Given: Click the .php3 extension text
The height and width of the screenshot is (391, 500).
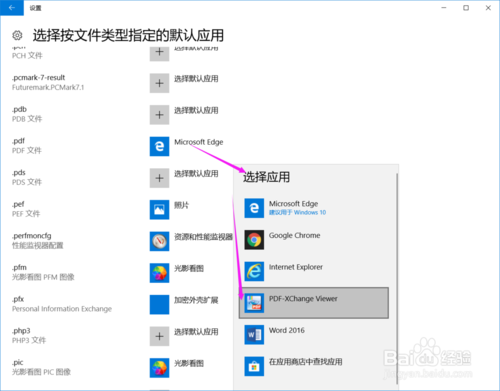Looking at the screenshot, I should [21, 331].
